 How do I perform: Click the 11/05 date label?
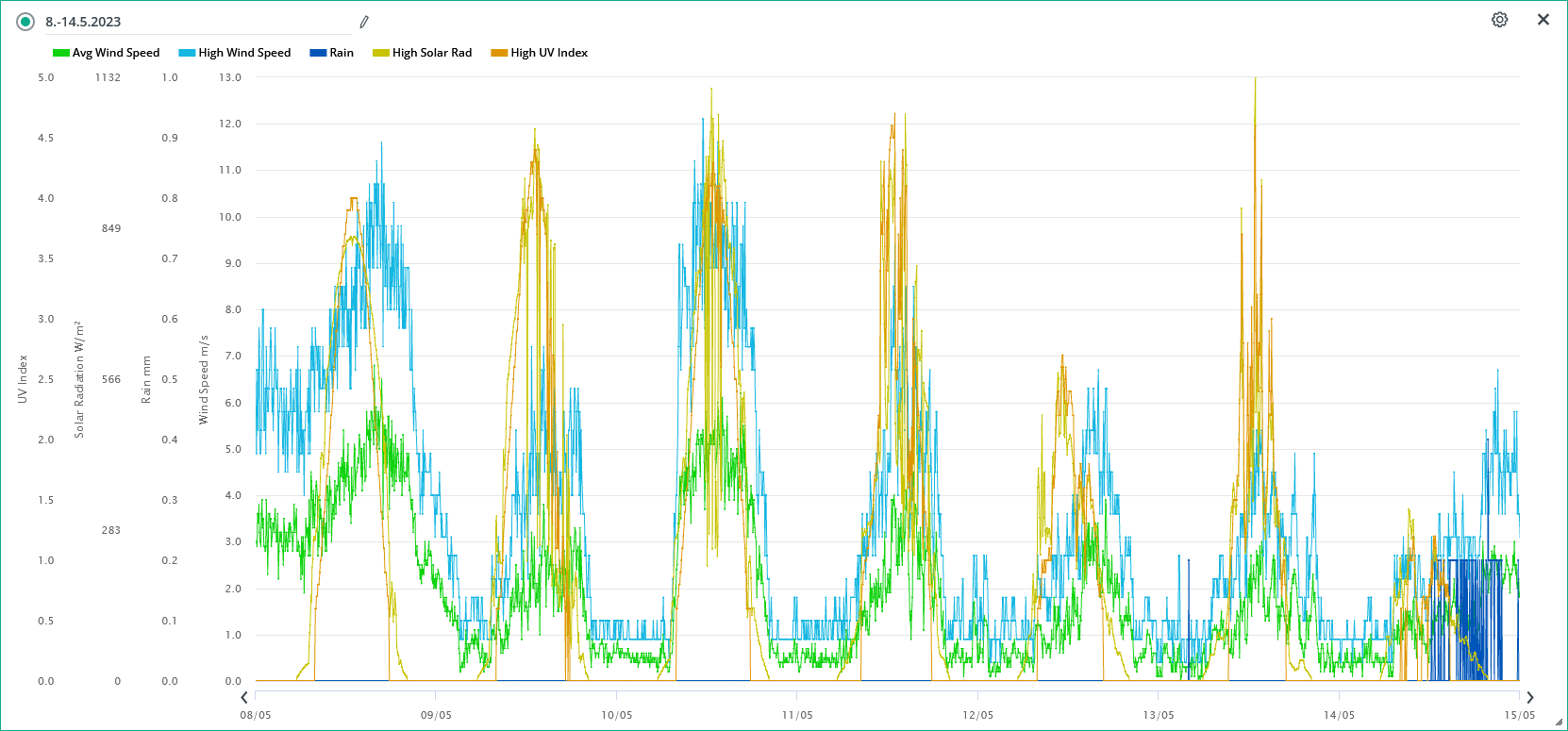[x=797, y=715]
